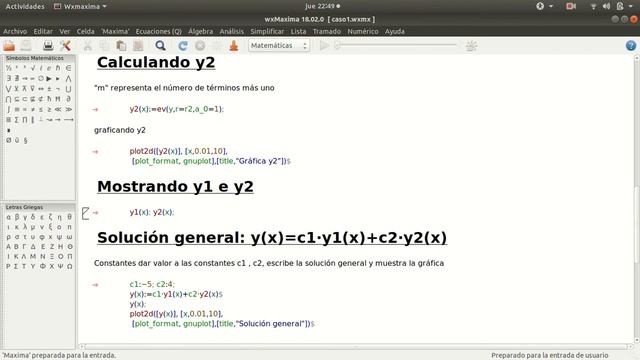Insert Greek letter β
Screen dimensions: 640x360
[17, 217]
